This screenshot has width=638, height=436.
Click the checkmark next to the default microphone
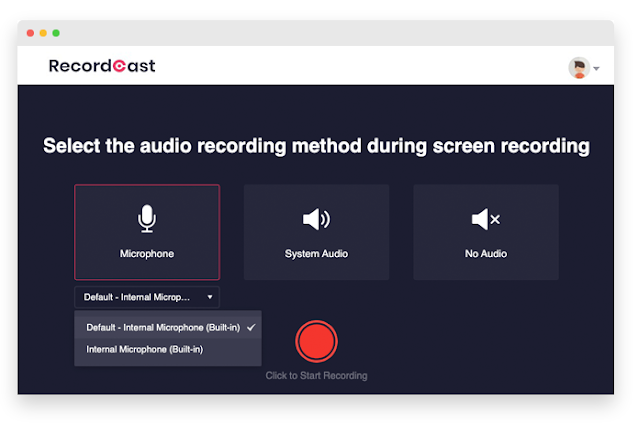[x=251, y=327]
